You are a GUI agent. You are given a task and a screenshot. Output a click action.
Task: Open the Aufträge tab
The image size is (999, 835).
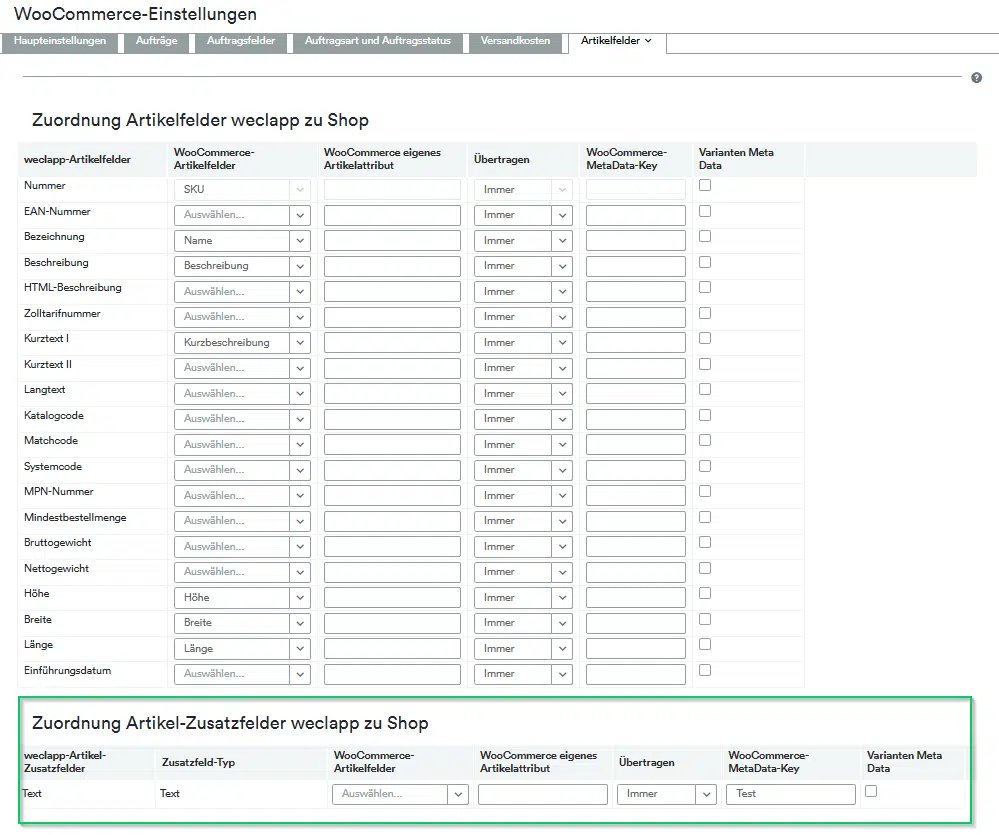click(x=157, y=41)
